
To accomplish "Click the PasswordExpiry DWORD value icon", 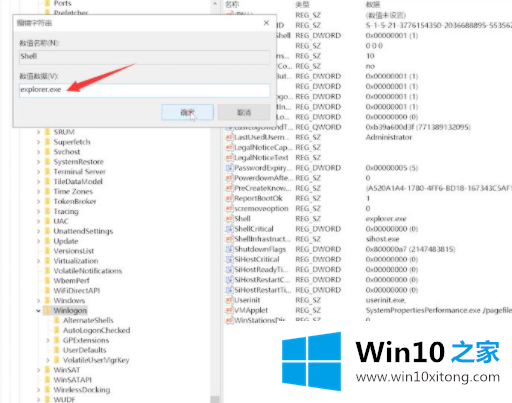I will [x=229, y=168].
